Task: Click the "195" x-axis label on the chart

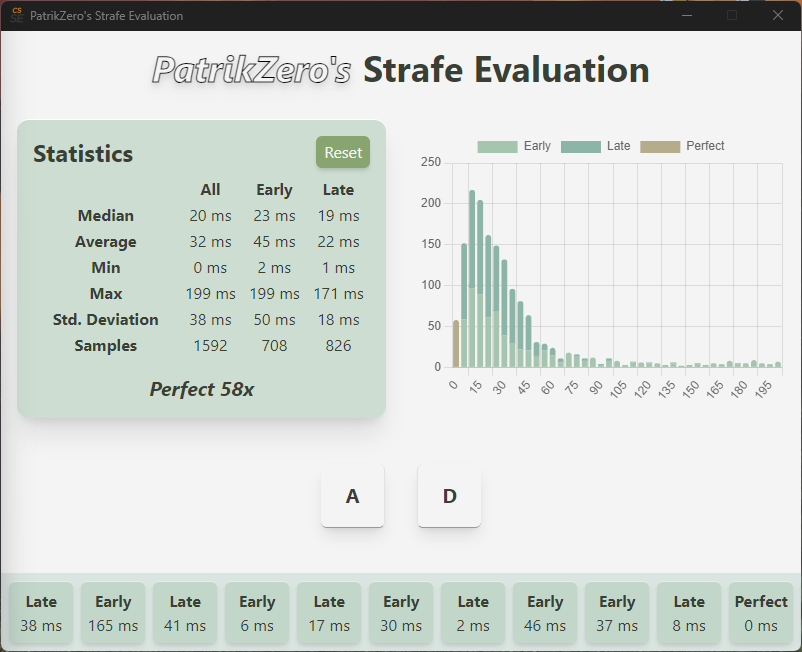Action: coord(763,389)
